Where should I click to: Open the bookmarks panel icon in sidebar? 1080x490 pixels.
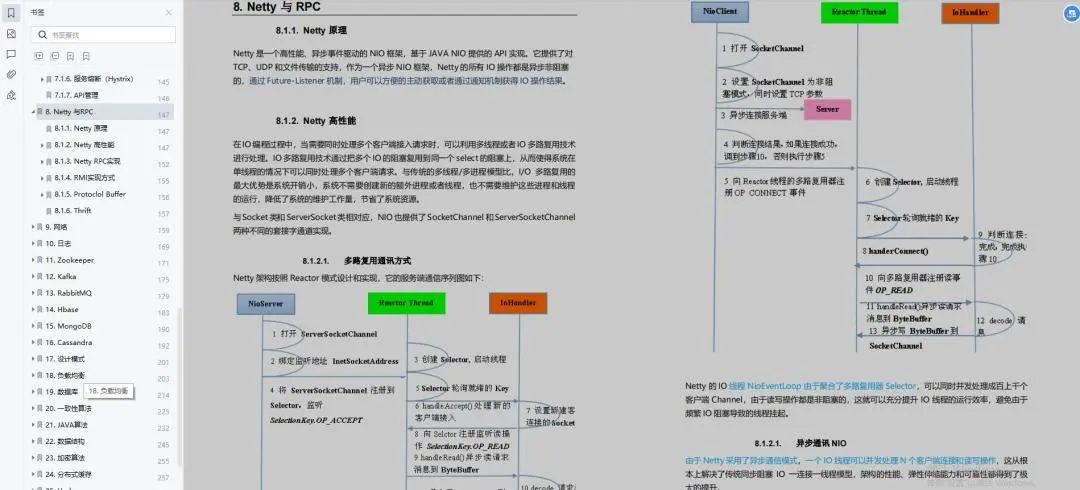pos(11,12)
